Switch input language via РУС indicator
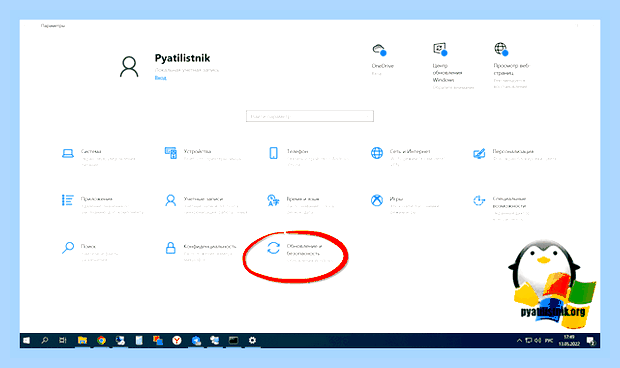Screen dimensions: 620x368 pyautogui.click(x=549, y=340)
